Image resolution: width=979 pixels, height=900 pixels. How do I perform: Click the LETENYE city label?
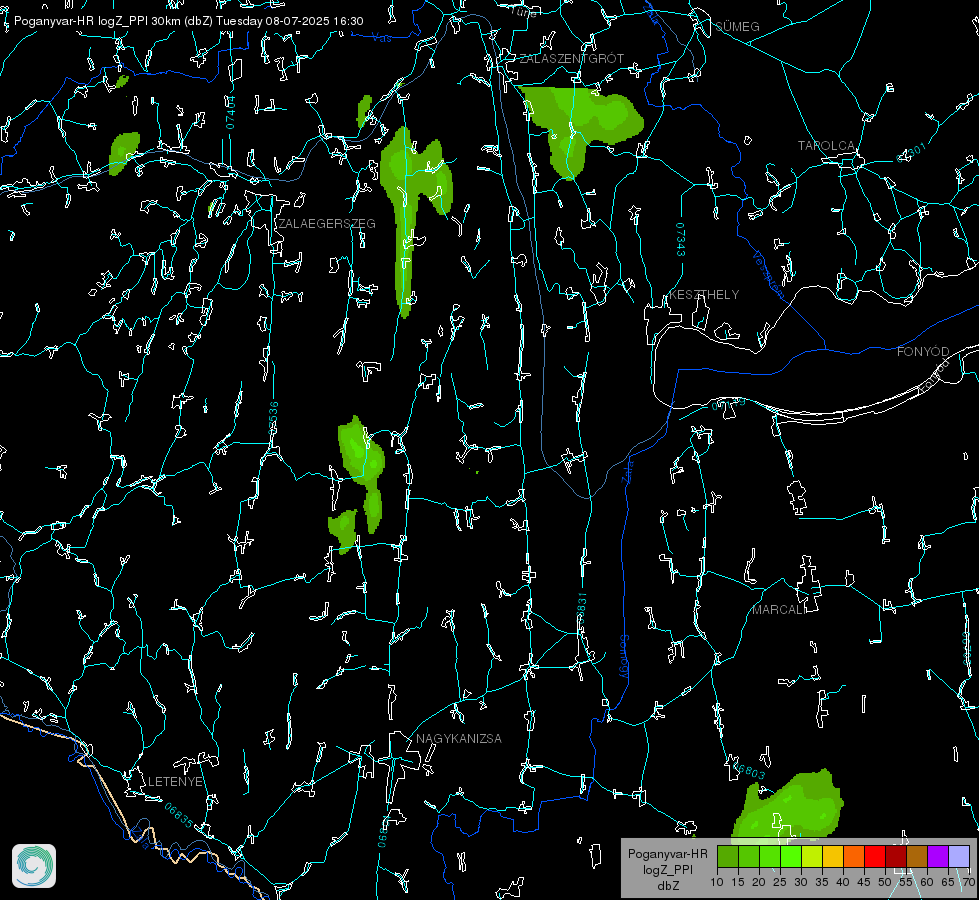pyautogui.click(x=175, y=781)
